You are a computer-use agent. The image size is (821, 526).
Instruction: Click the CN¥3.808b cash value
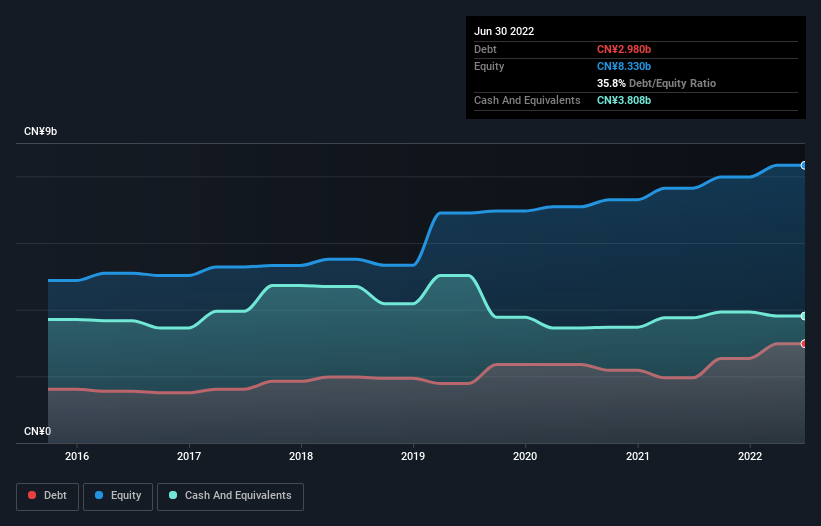tap(624, 100)
